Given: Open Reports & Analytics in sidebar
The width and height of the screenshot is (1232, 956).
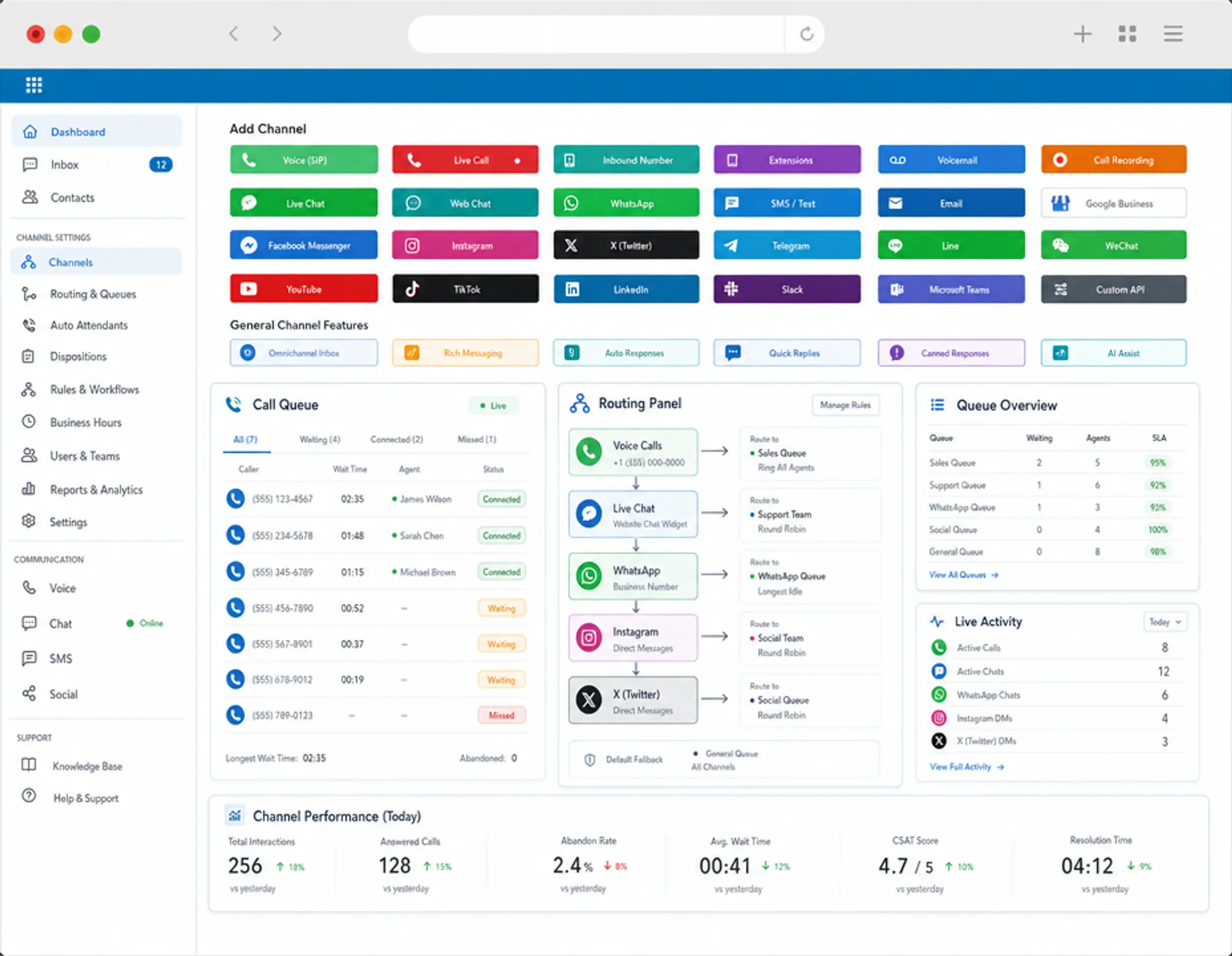Looking at the screenshot, I should point(96,489).
